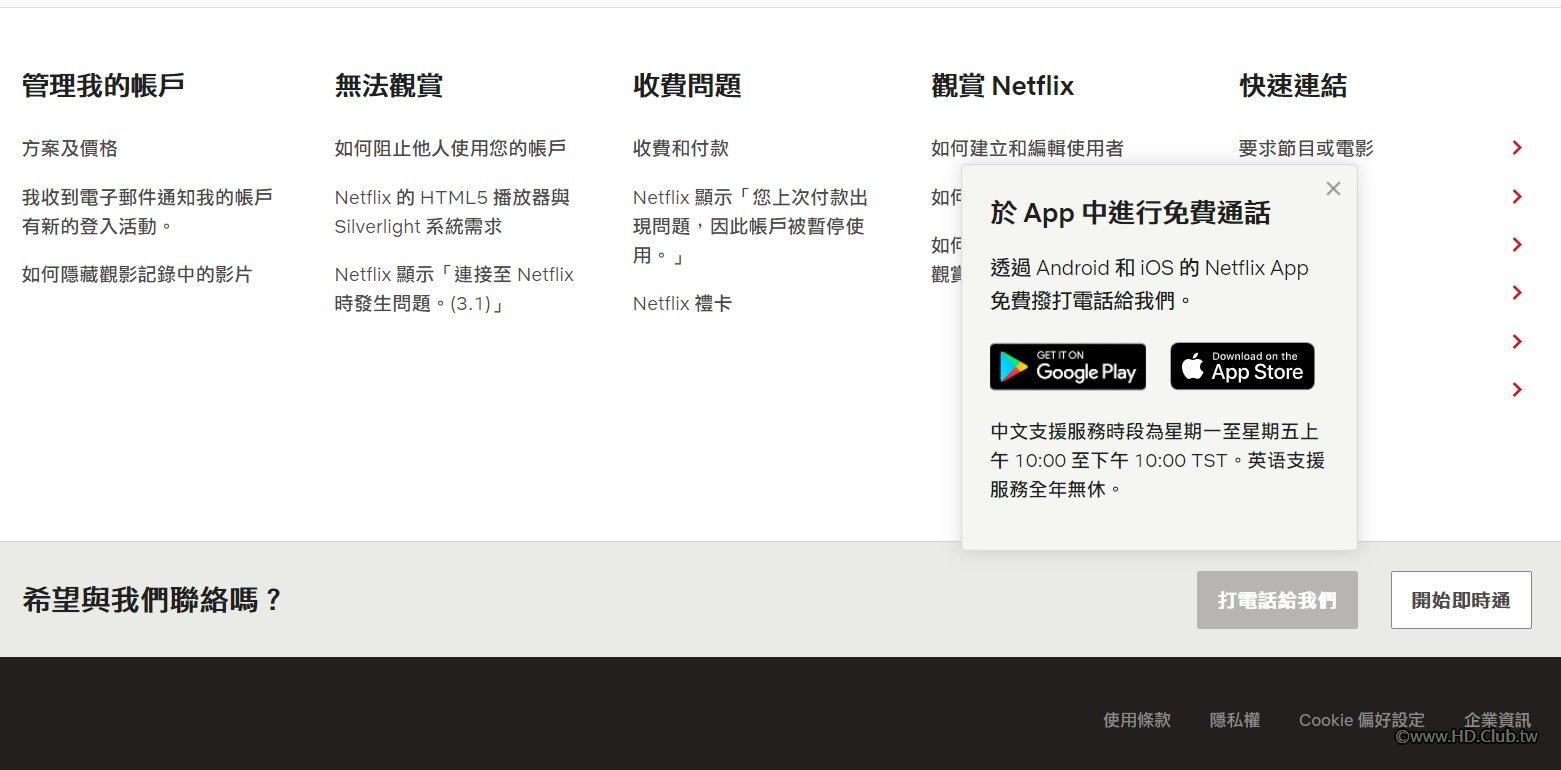1561x770 pixels.
Task: Open the 我收到電子郵件通知我的帳戶有新的登入活動 article
Action: click(147, 212)
